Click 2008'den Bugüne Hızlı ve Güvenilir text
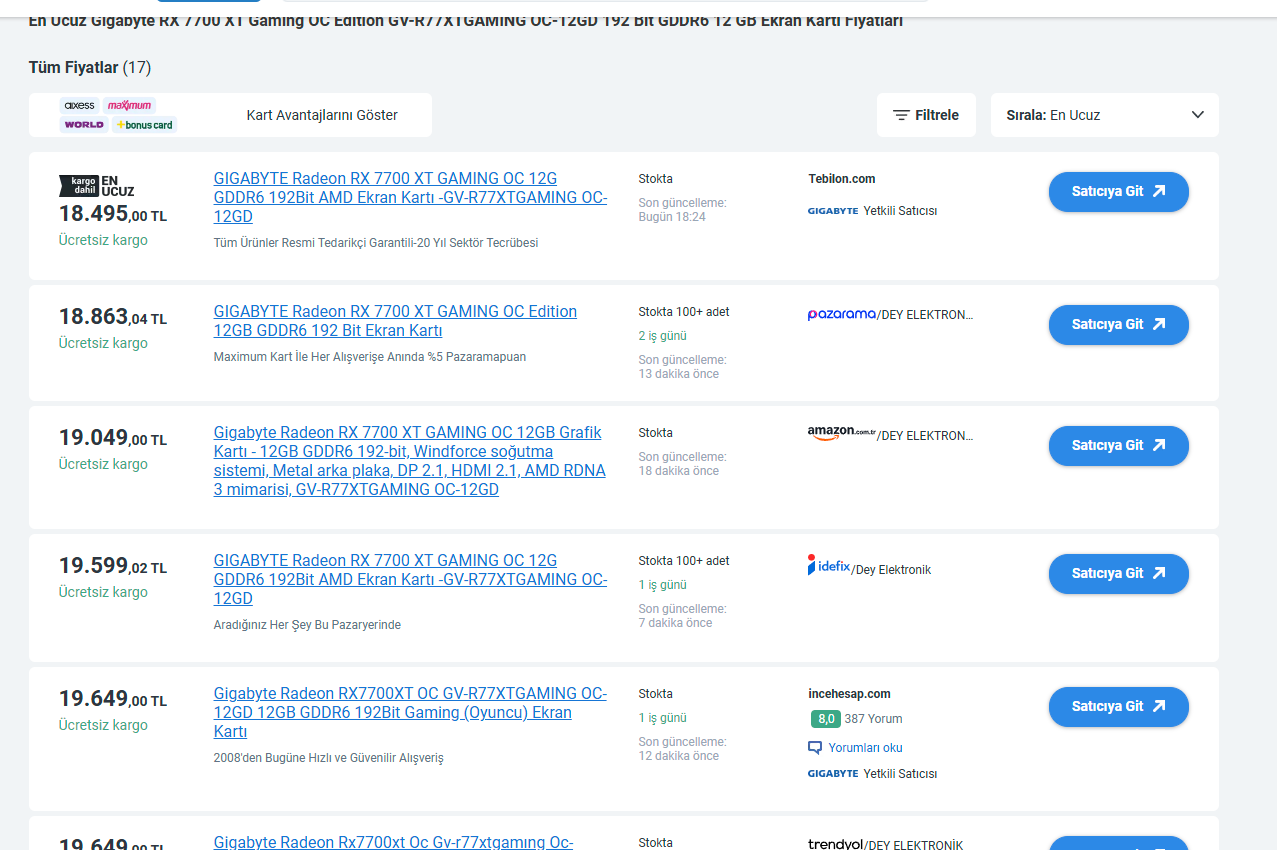1277x850 pixels. point(328,758)
